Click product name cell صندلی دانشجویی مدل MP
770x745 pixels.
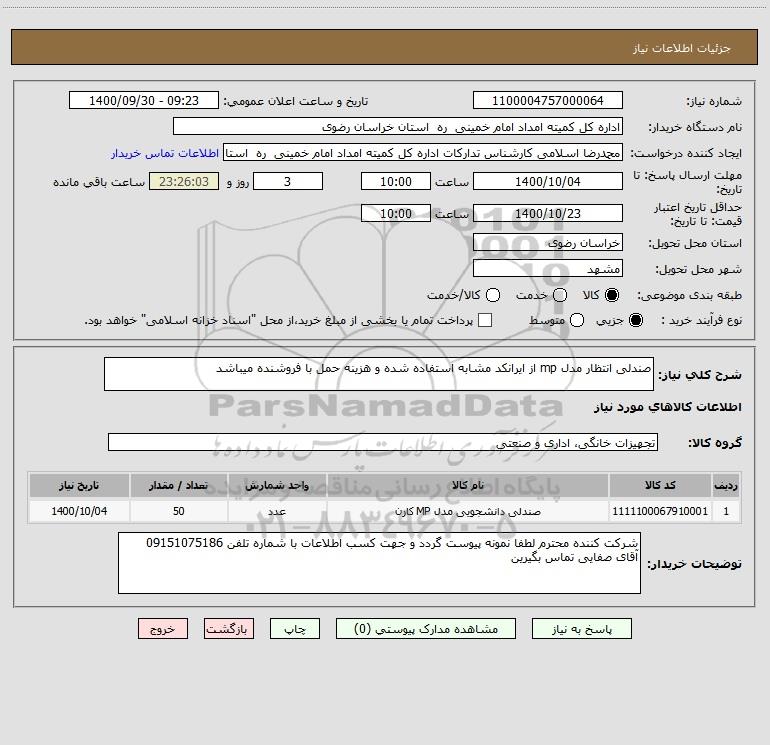coord(468,511)
